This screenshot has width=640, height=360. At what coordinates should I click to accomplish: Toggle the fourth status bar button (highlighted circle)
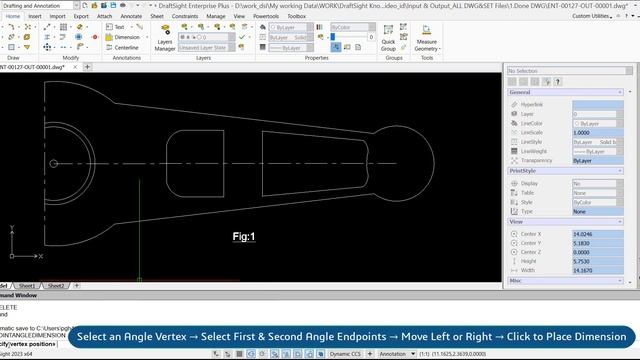pyautogui.click(x=251, y=354)
